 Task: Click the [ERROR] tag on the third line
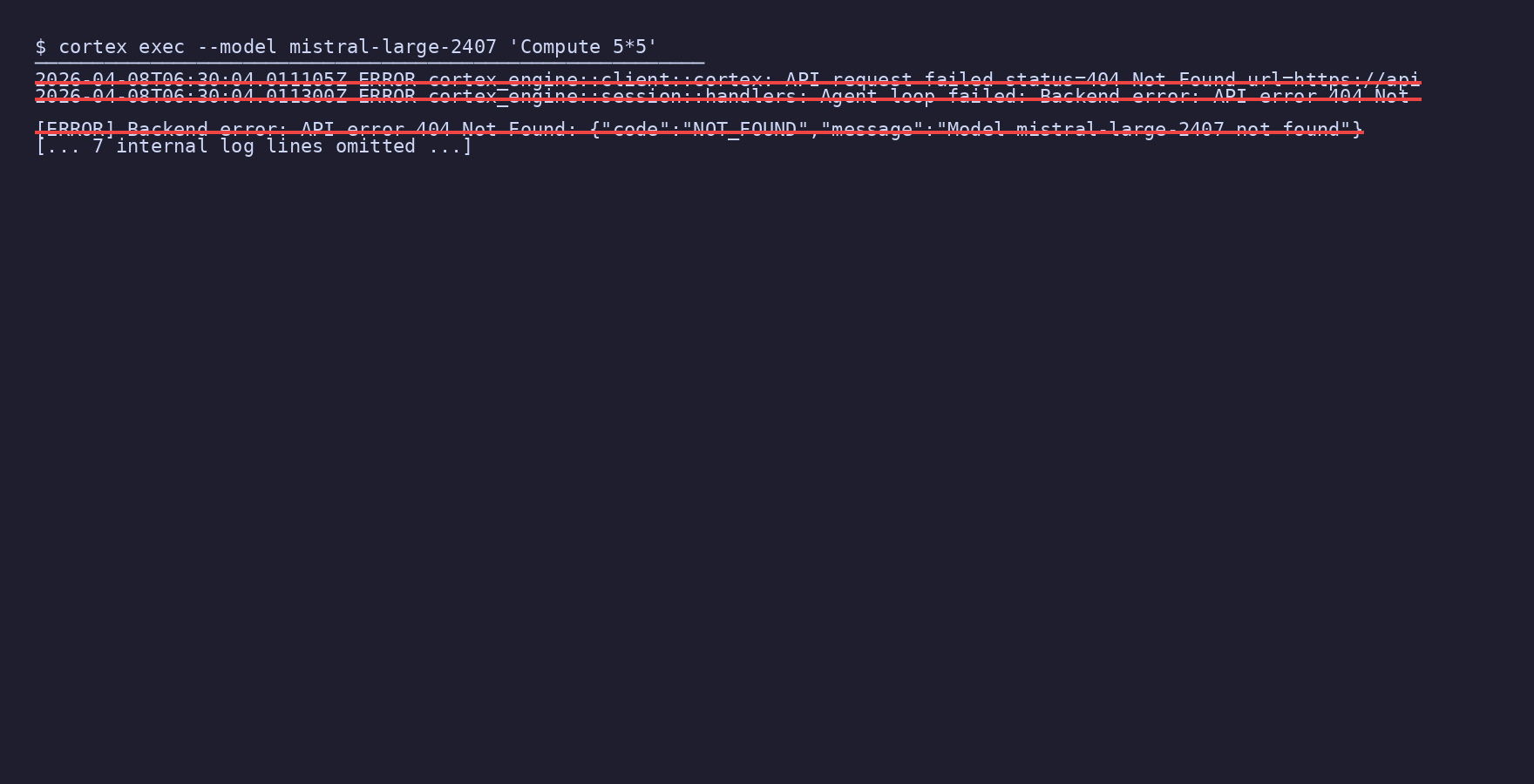click(x=75, y=129)
